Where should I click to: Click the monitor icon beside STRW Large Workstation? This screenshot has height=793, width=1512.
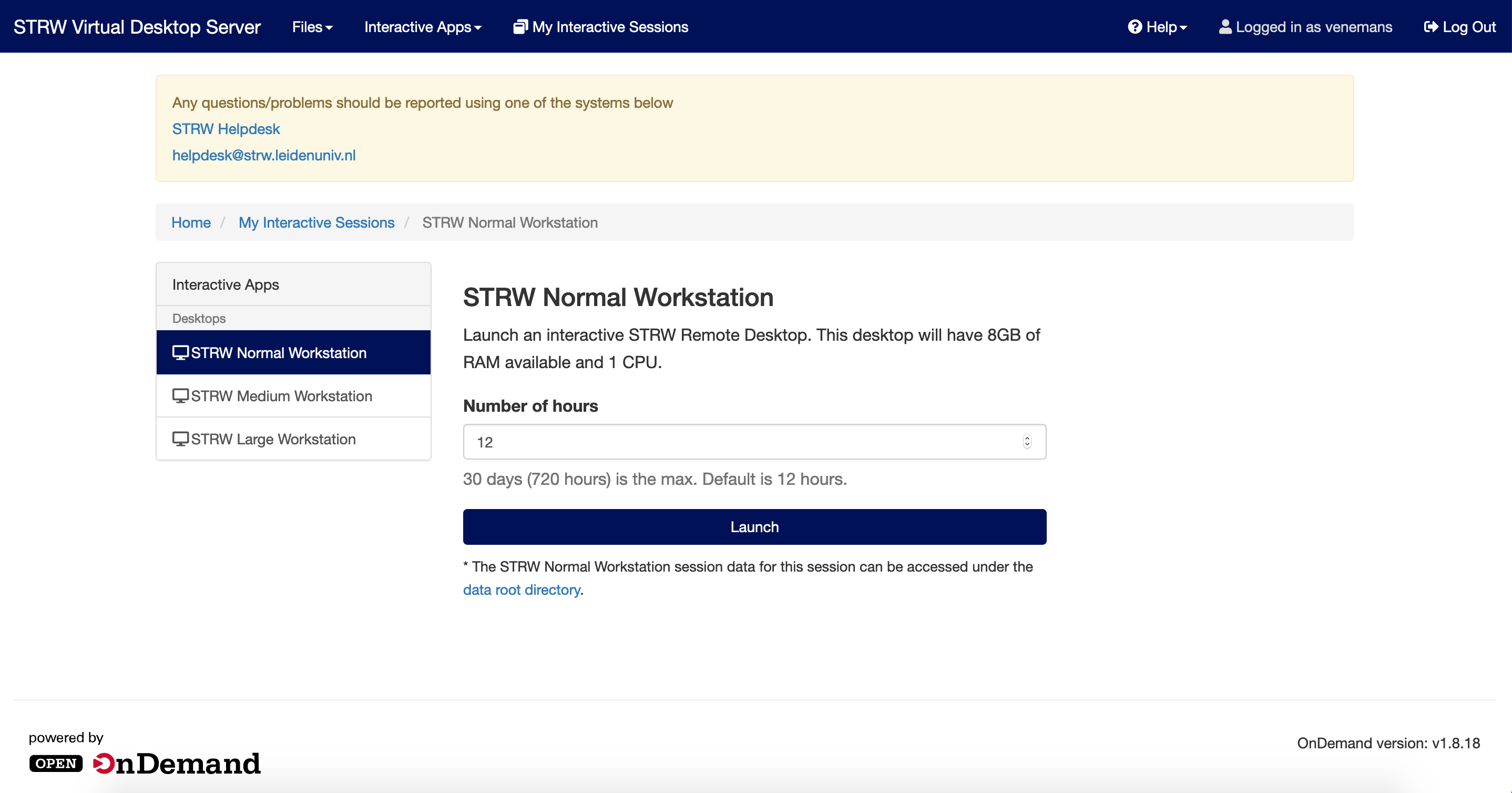pyautogui.click(x=180, y=439)
